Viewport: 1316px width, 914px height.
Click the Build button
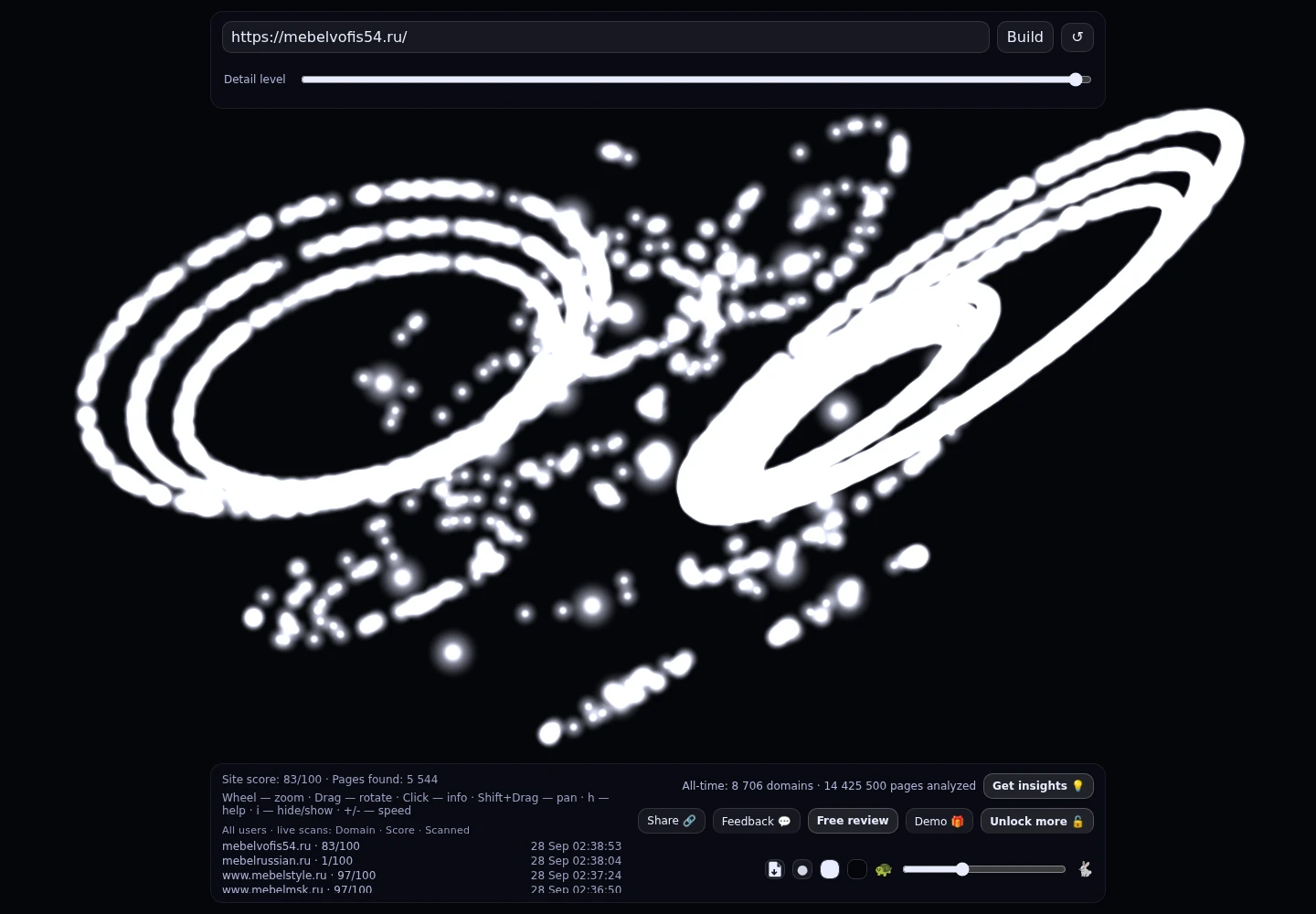coord(1024,37)
